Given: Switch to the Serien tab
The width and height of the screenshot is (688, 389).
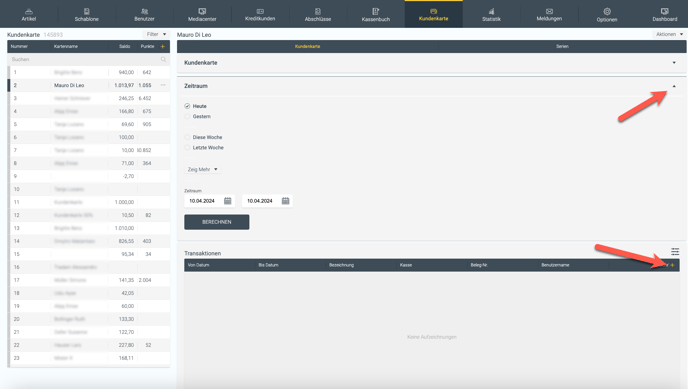Looking at the screenshot, I should pos(562,46).
